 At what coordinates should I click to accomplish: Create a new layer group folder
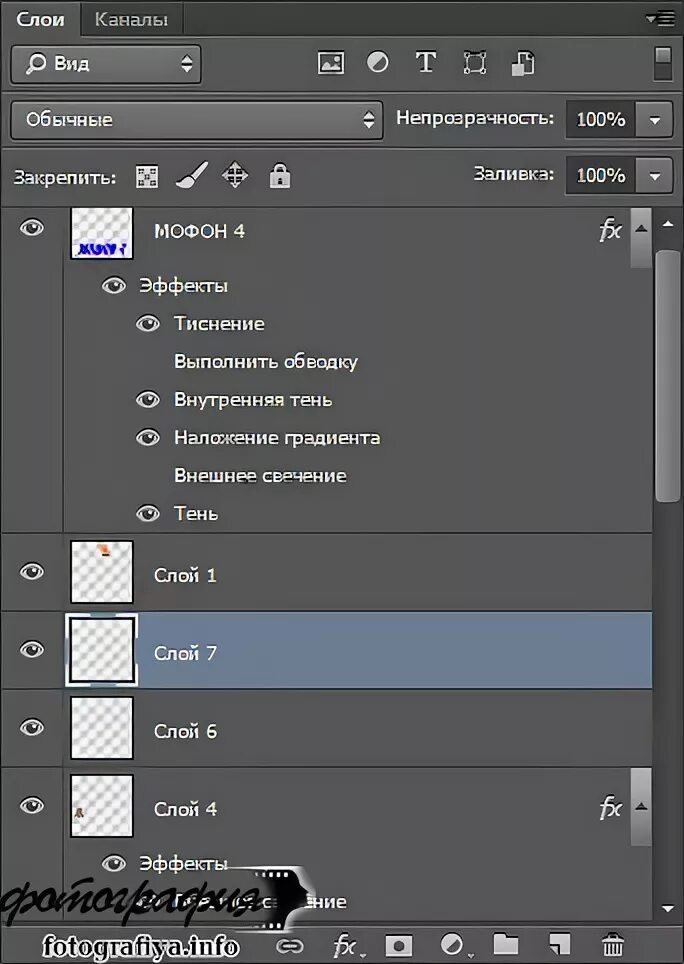coord(506,944)
